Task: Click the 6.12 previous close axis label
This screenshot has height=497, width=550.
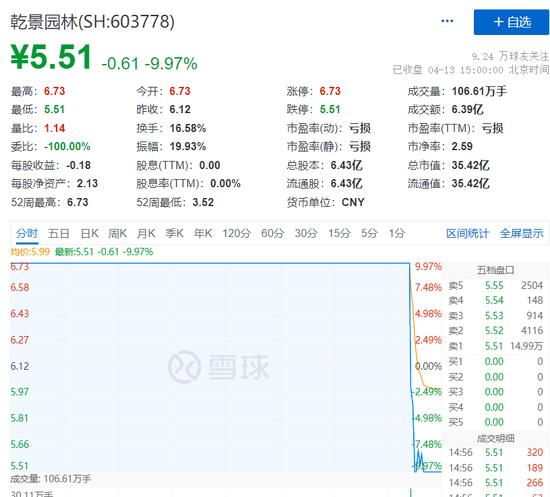Action: [x=19, y=366]
